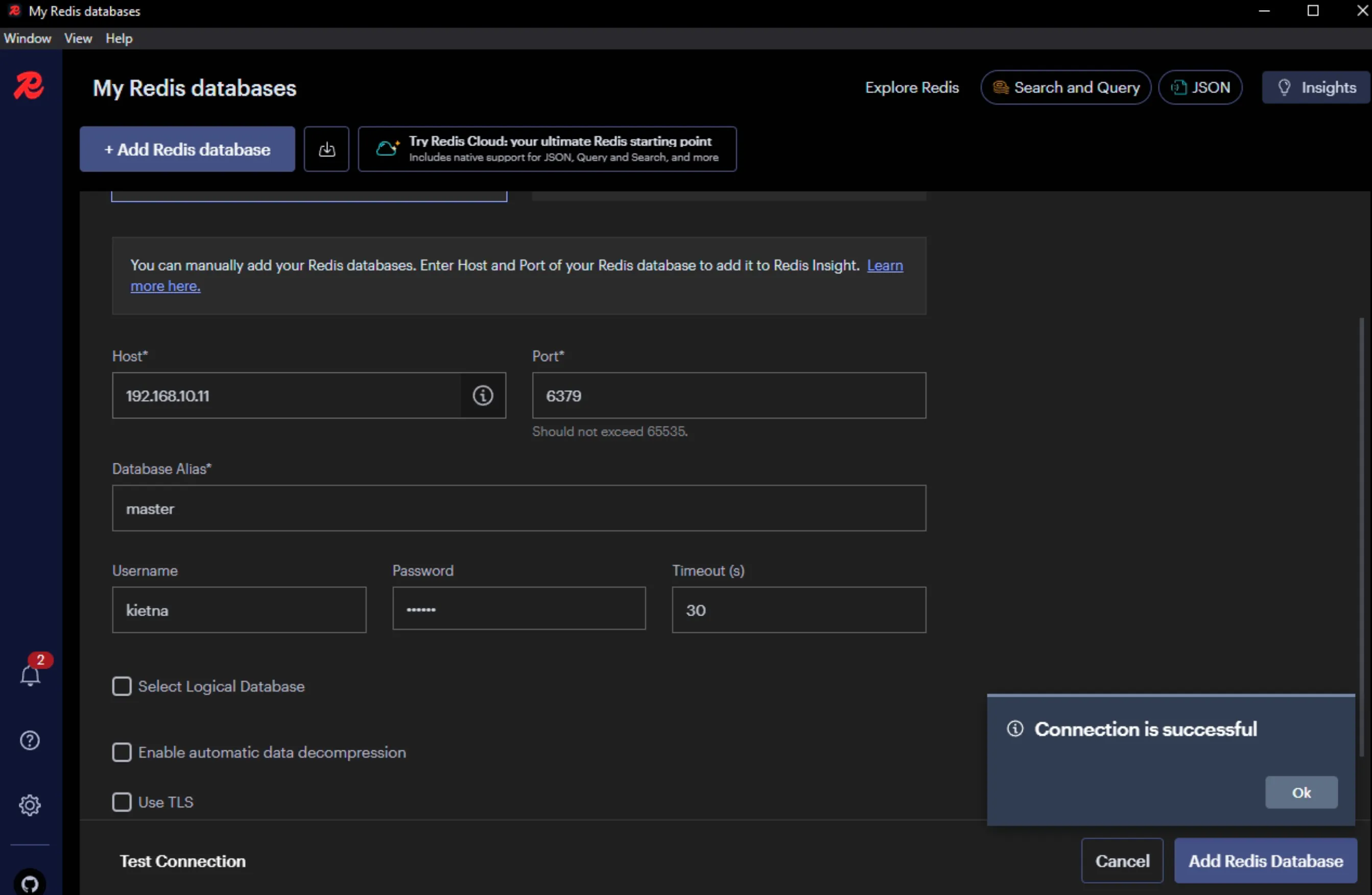The height and width of the screenshot is (895, 1372).
Task: Click the Redis Cloud promo cloud icon
Action: (x=387, y=149)
